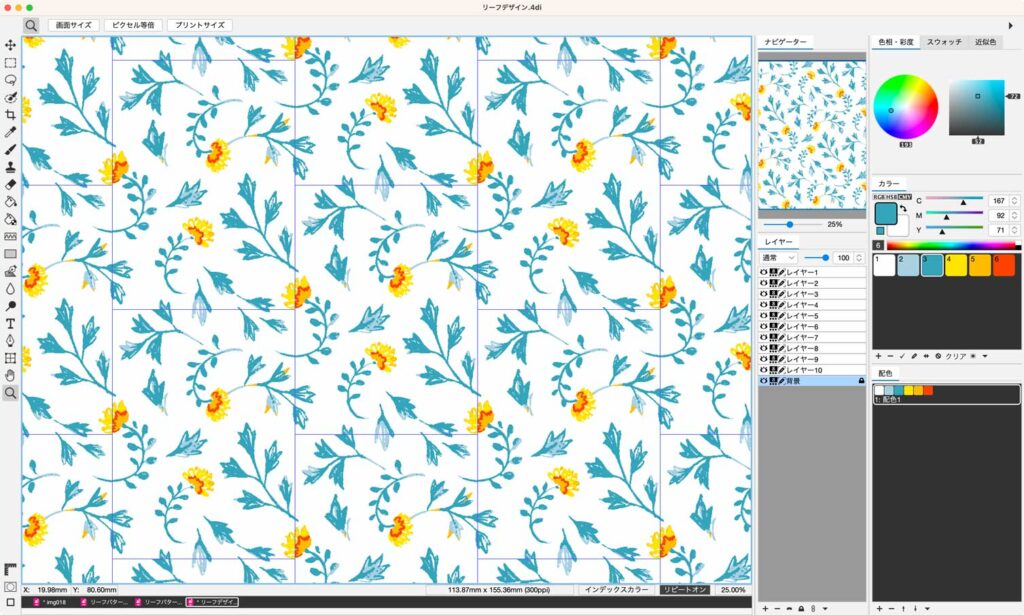1024x615 pixels.
Task: Open the color palette options dropdown arrow
Action: tap(985, 356)
